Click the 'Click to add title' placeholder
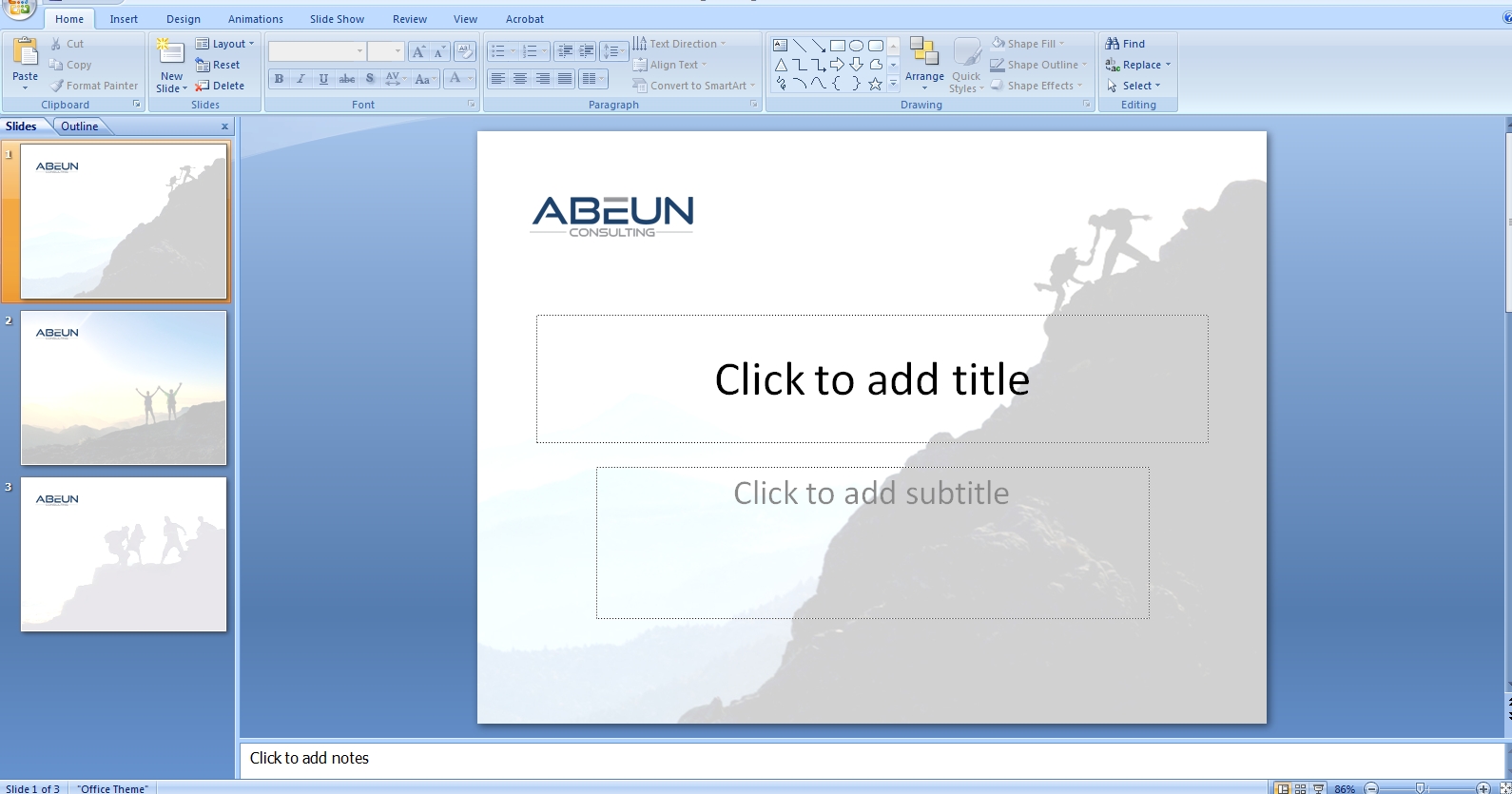The image size is (1512, 794). tap(872, 379)
